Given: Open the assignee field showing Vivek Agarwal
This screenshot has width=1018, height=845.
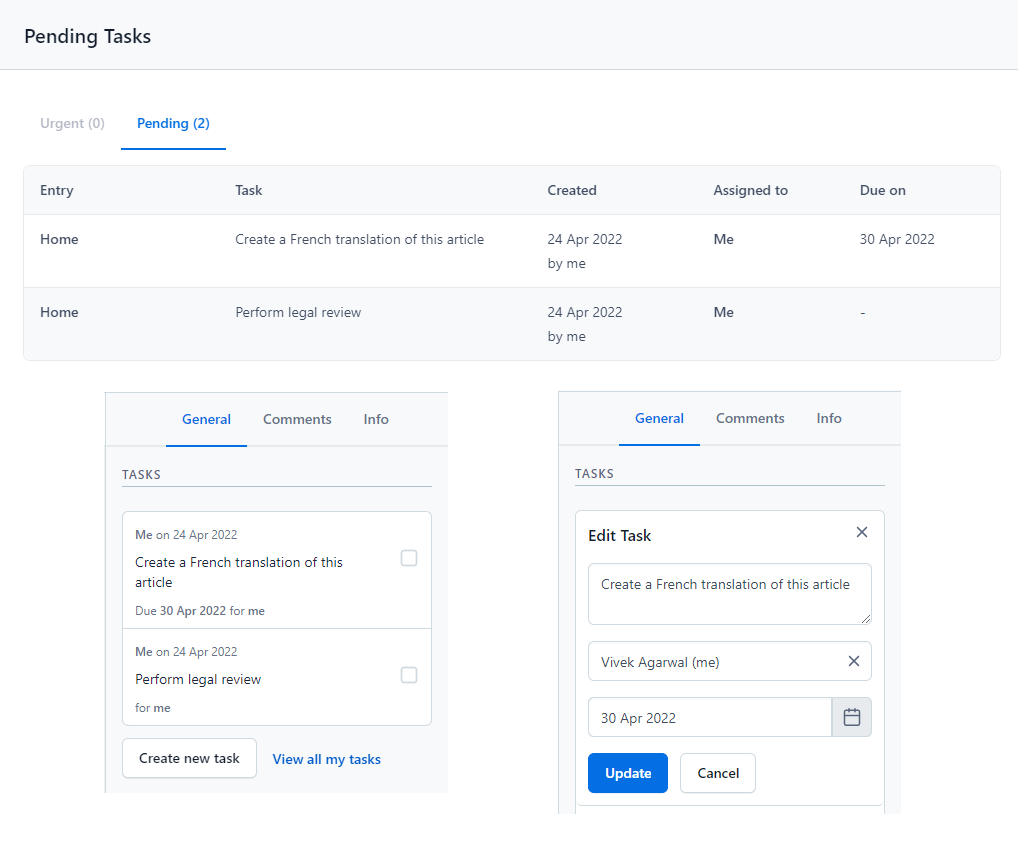Looking at the screenshot, I should (710, 661).
